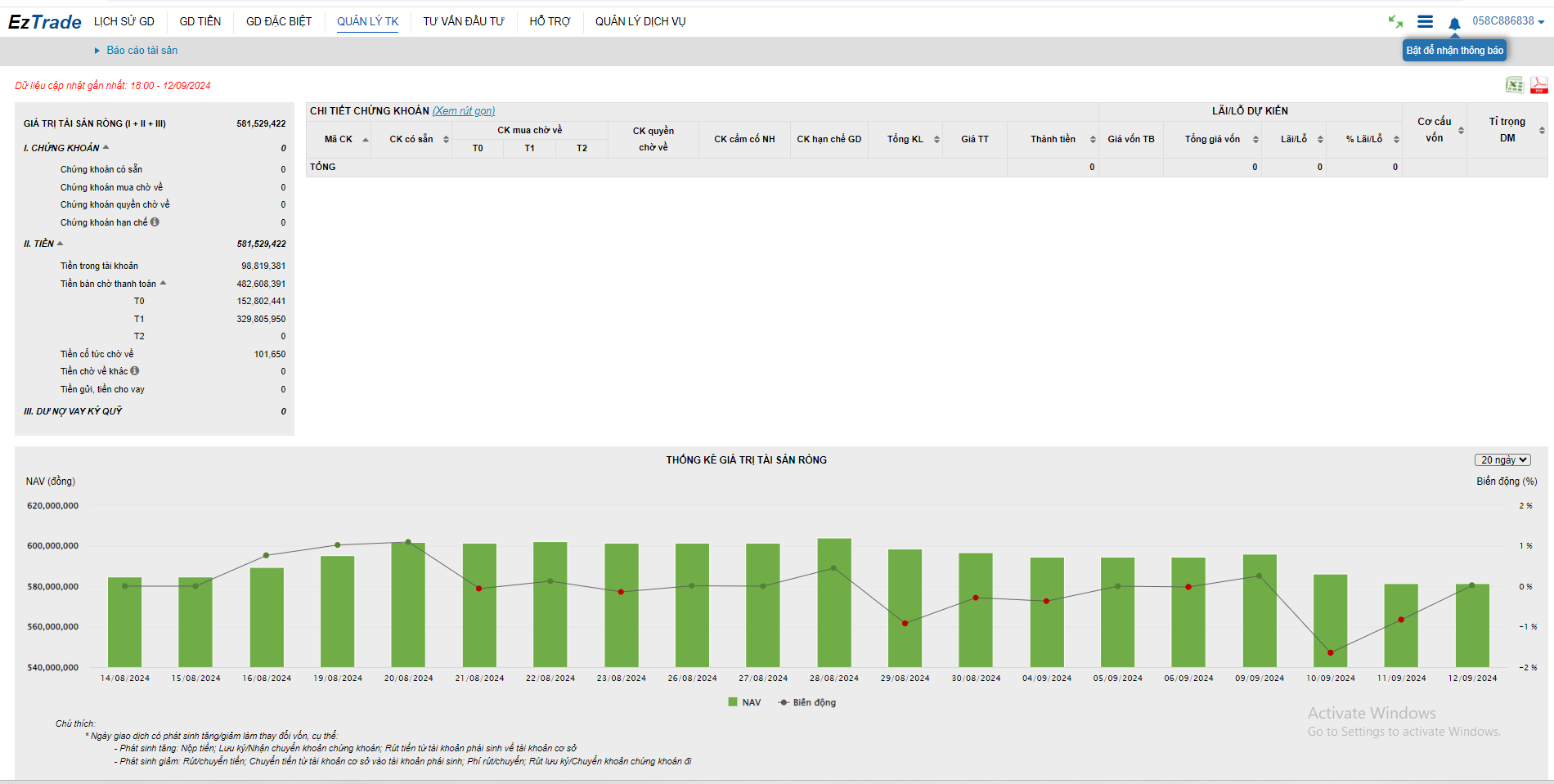The width and height of the screenshot is (1554, 784).
Task: Sort by Lãi/Lỗ column
Action: [x=1320, y=140]
